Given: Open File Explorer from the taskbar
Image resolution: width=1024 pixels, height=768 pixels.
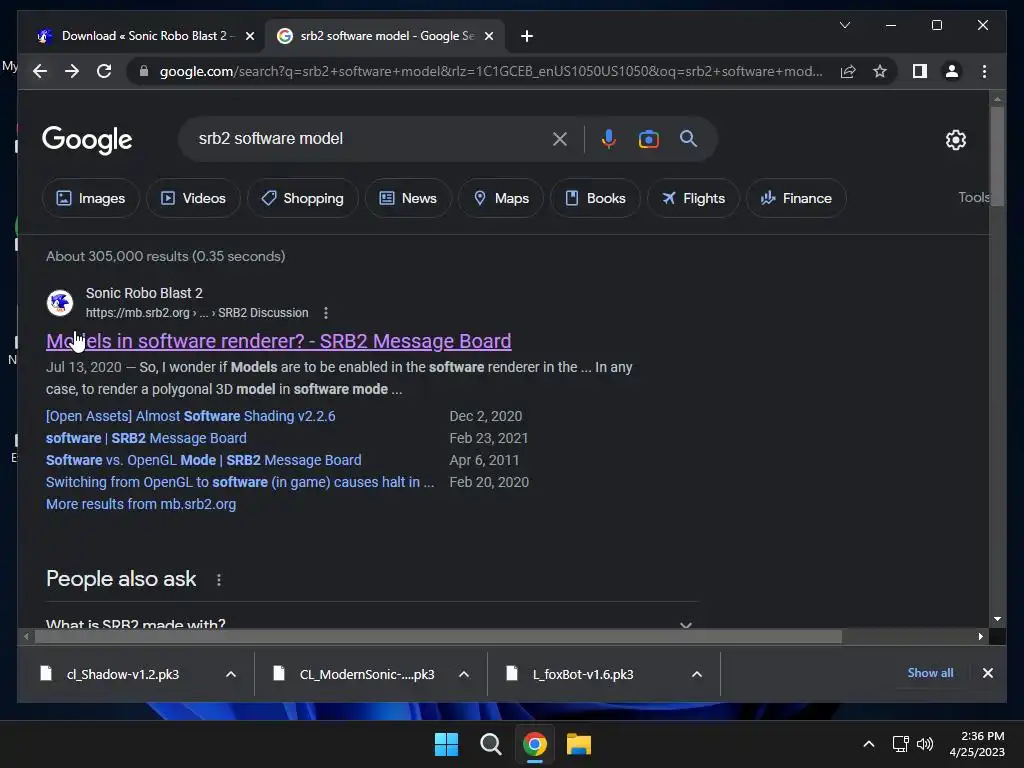Looking at the screenshot, I should [x=579, y=744].
